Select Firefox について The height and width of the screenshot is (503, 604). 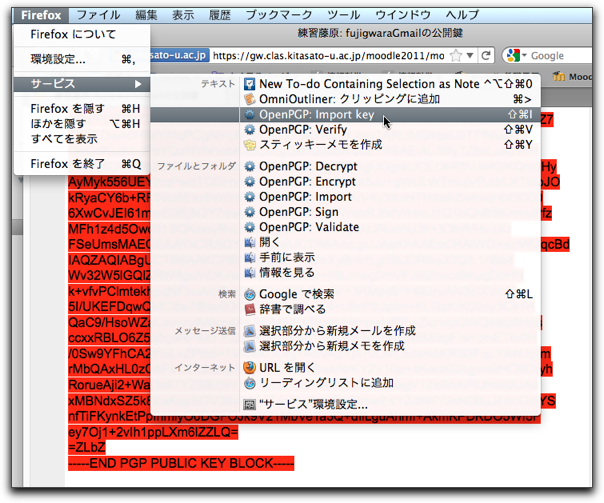click(82, 34)
